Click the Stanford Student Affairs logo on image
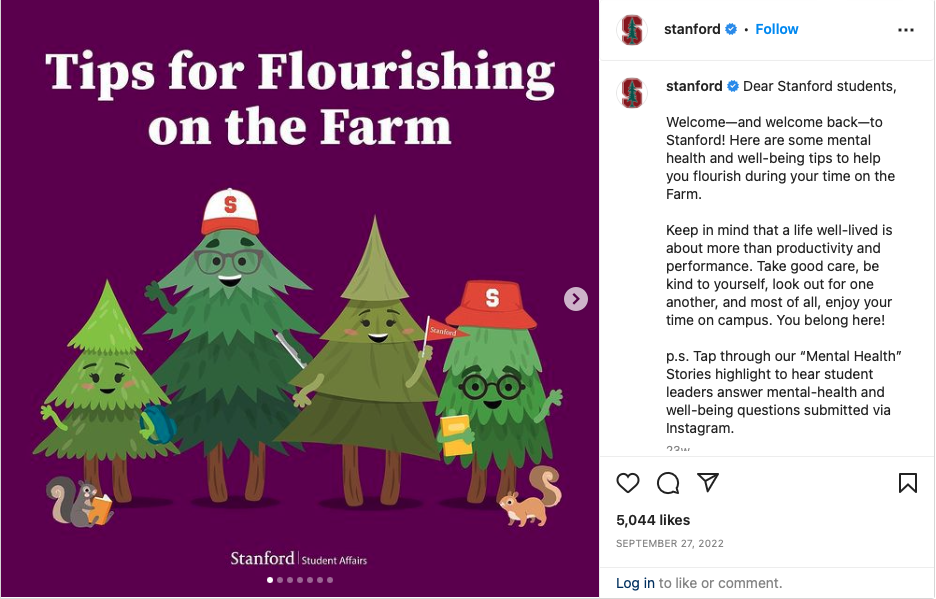The height and width of the screenshot is (599, 936). pos(299,559)
